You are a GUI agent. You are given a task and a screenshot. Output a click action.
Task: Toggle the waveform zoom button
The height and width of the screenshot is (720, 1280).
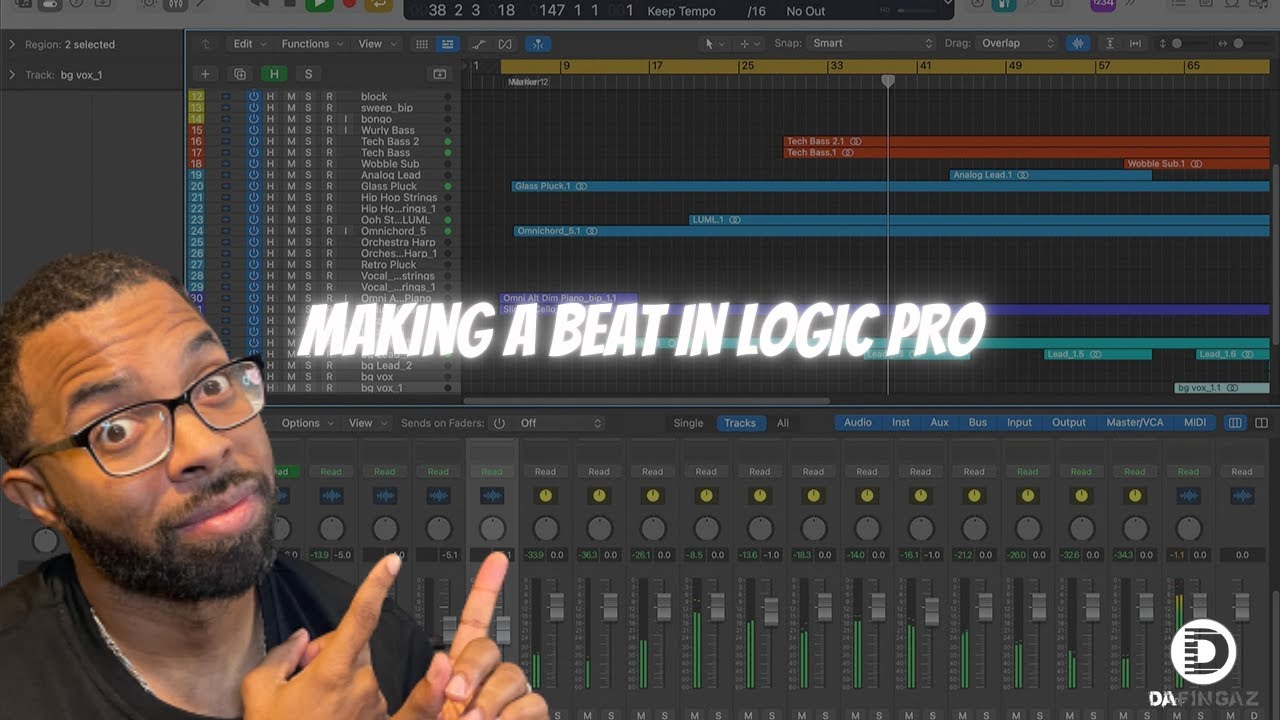pos(1078,44)
